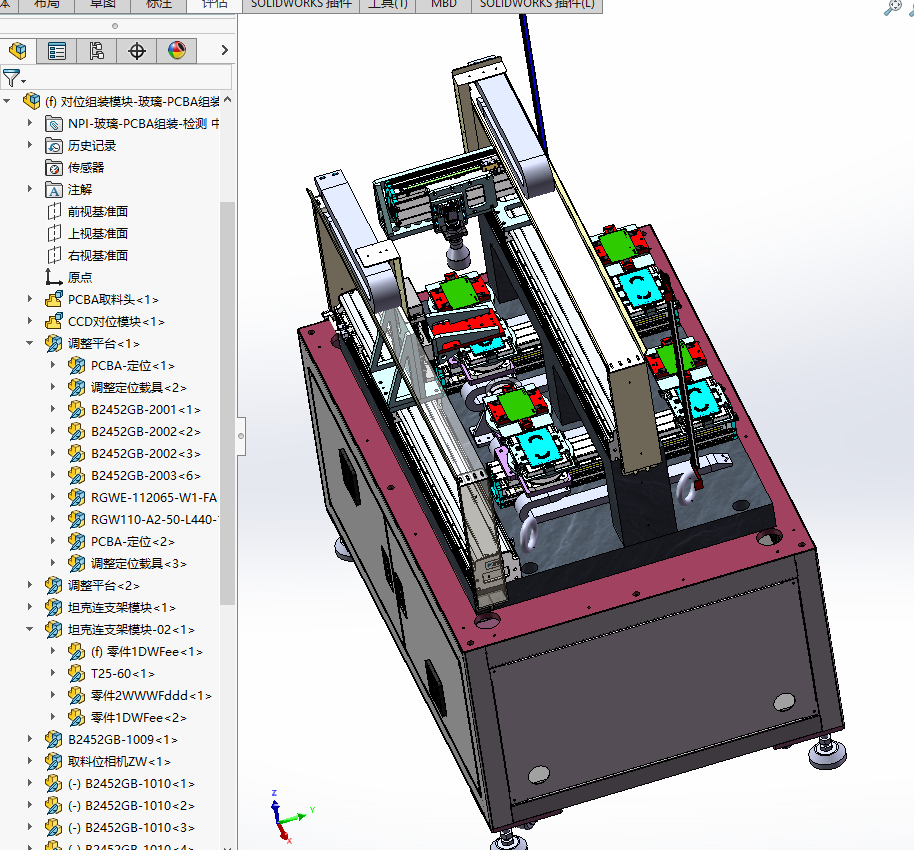Image resolution: width=914 pixels, height=850 pixels.
Task: Expand the RGWE-112065-W1-FA node
Action: [52, 497]
